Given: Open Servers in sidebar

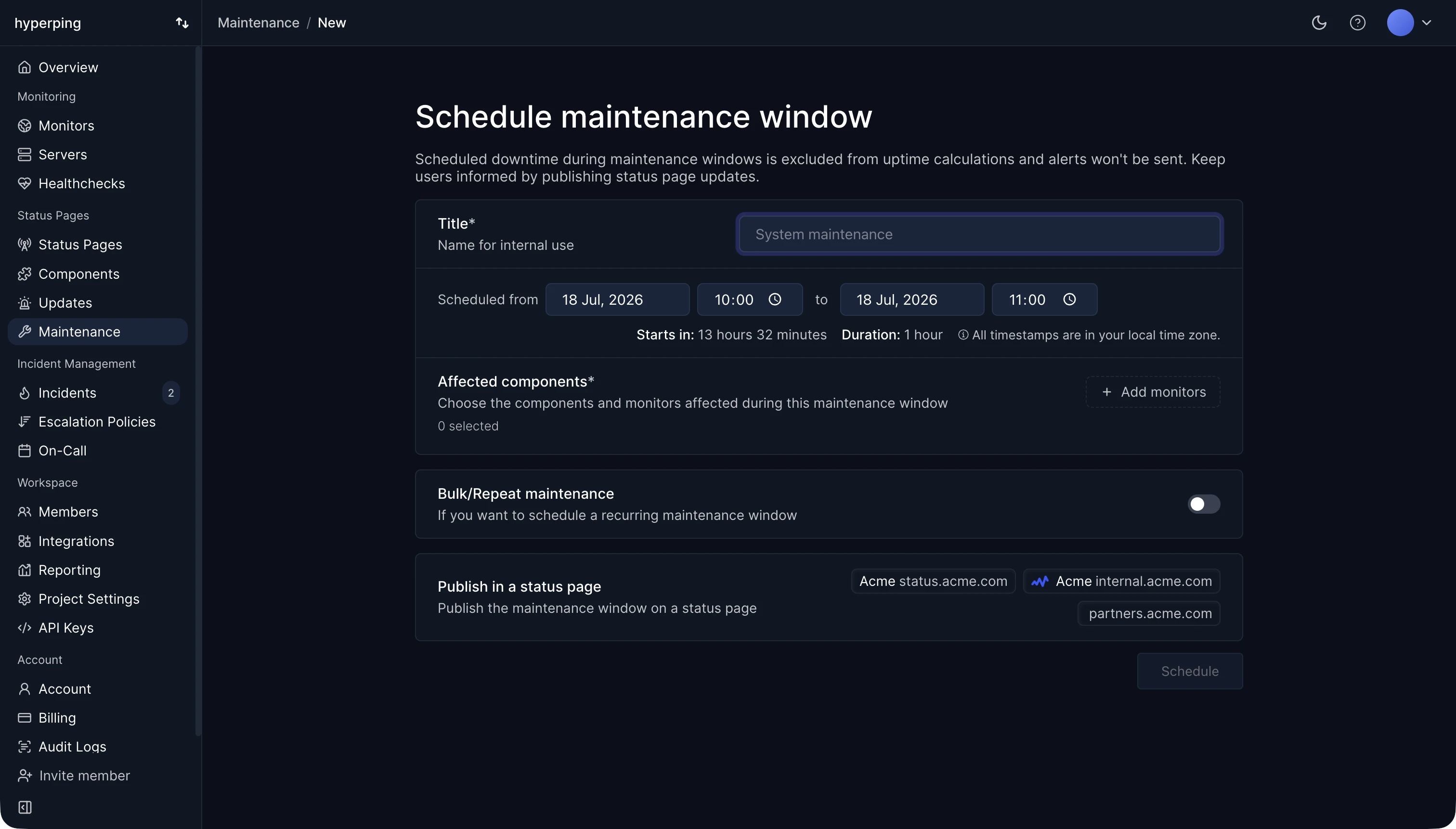Looking at the screenshot, I should click(98, 155).
